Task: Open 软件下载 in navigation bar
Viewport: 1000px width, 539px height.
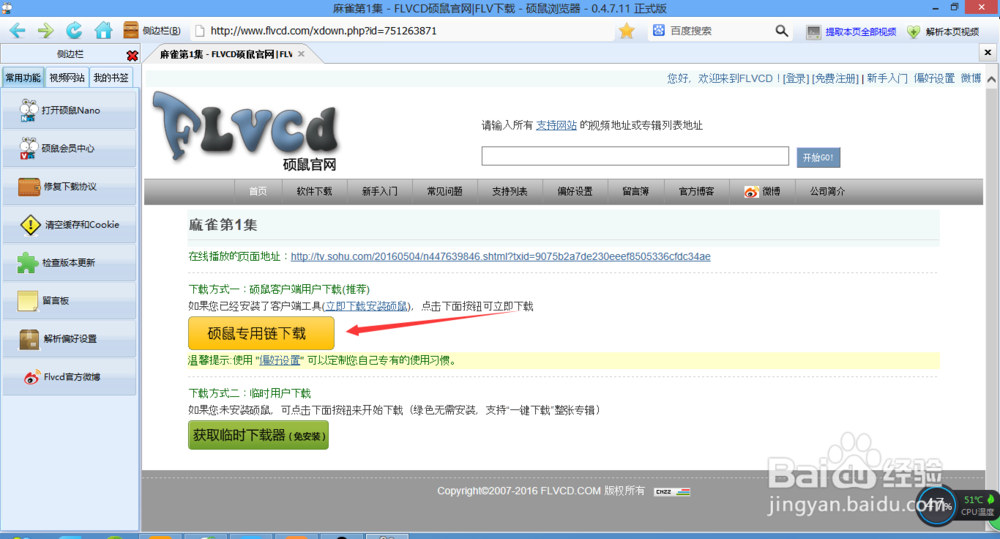Action: (x=314, y=191)
